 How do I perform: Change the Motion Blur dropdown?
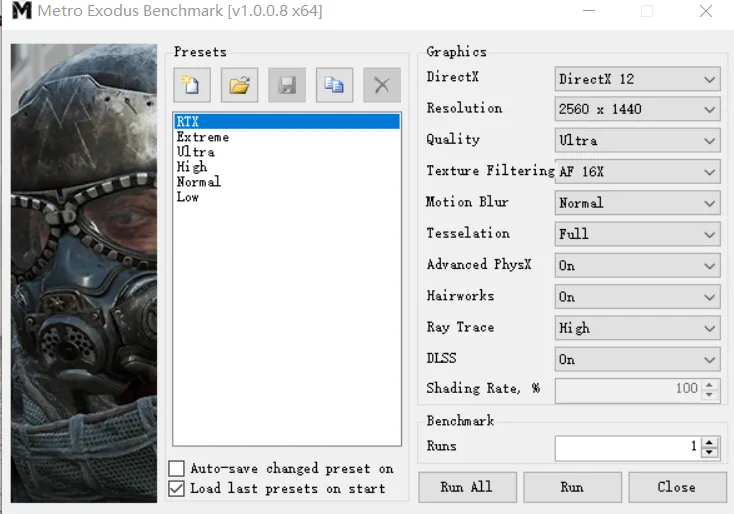point(637,203)
